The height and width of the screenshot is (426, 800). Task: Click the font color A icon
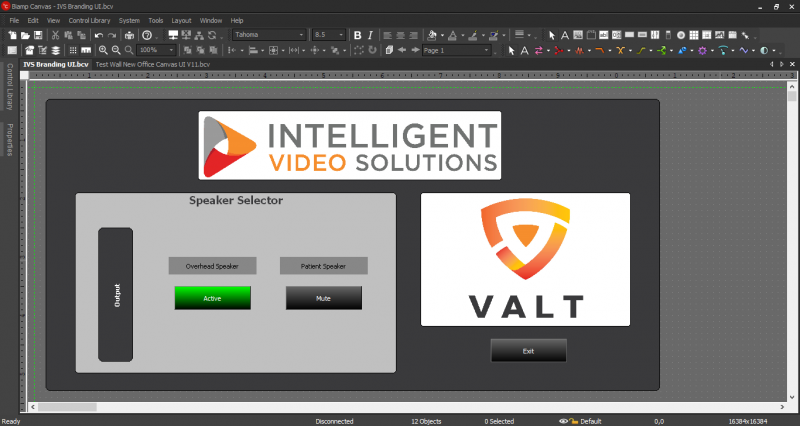[x=453, y=35]
